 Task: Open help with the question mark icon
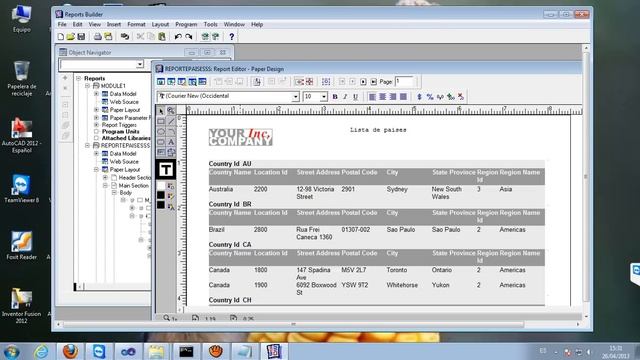pyautogui.click(x=231, y=37)
